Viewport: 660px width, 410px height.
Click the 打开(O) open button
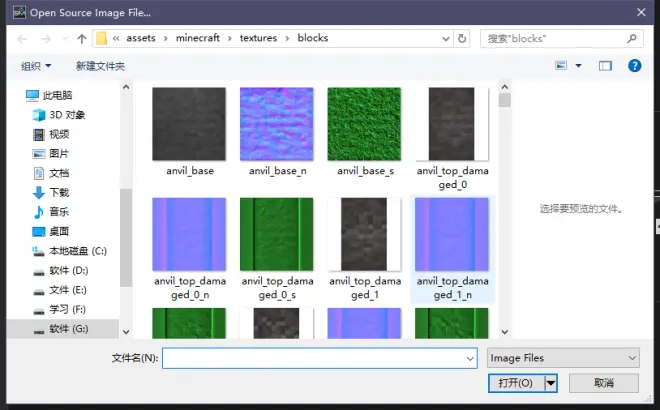(x=516, y=383)
